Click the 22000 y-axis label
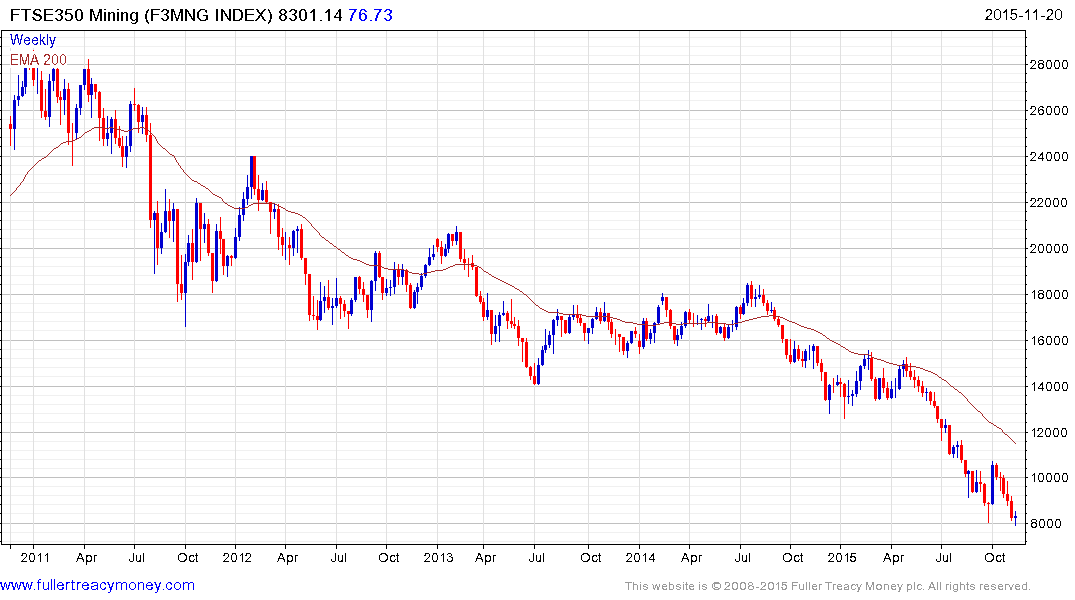1075x600 pixels. click(1048, 202)
